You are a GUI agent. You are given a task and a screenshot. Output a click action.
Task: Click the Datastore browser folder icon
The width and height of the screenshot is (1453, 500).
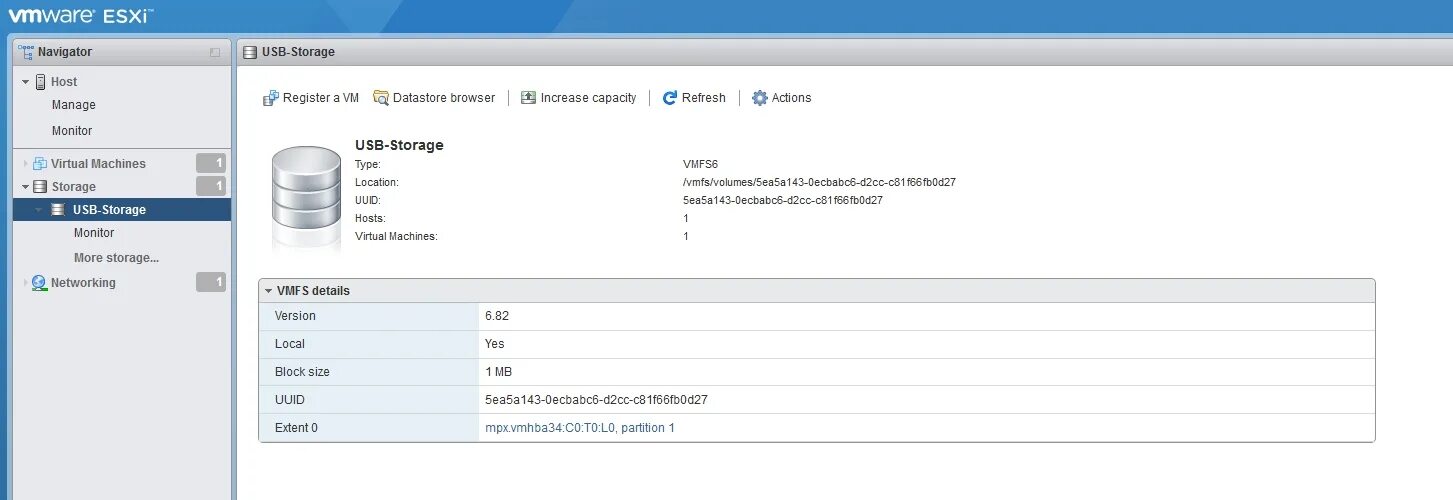coord(381,98)
